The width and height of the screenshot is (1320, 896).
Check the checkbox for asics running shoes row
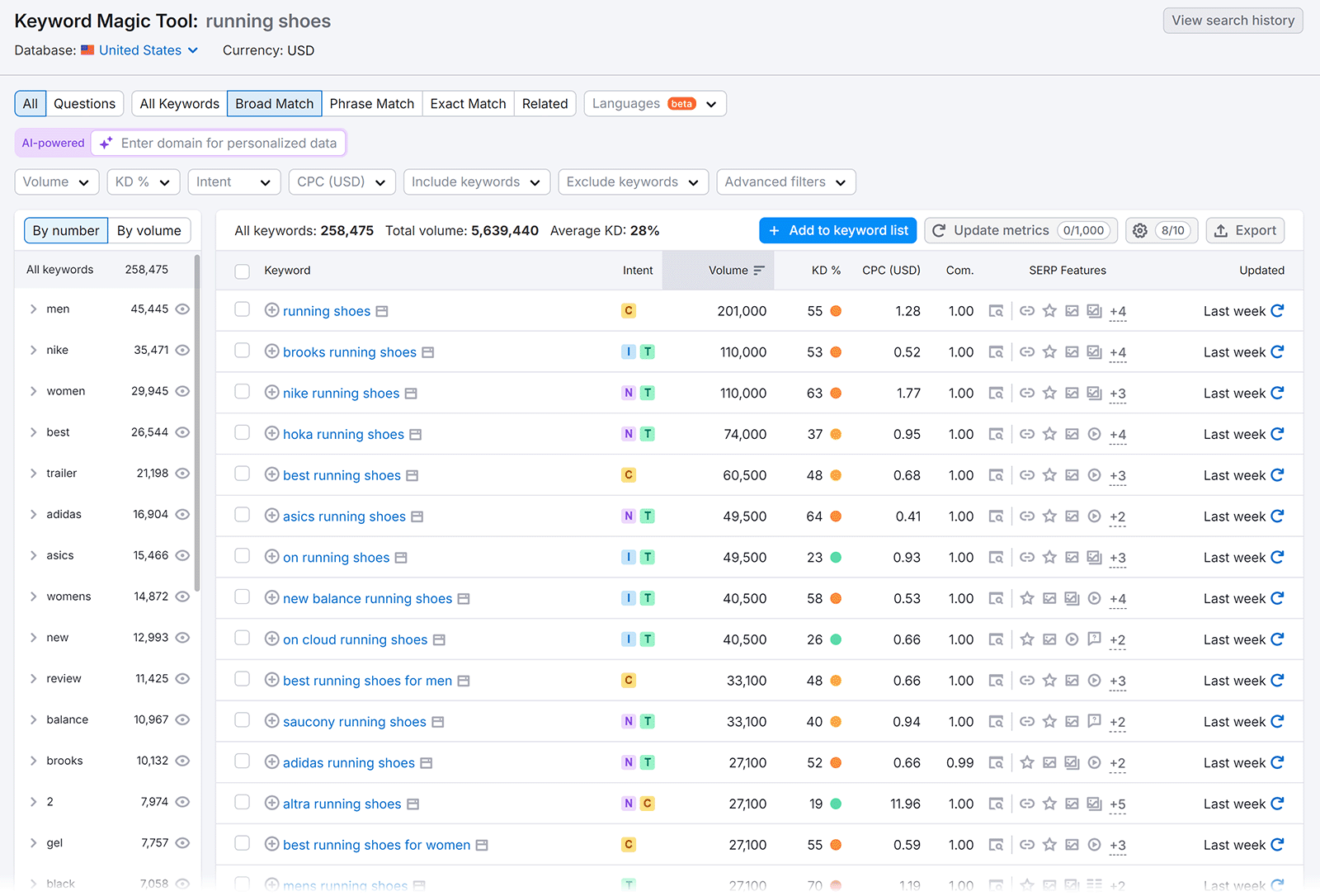242,515
